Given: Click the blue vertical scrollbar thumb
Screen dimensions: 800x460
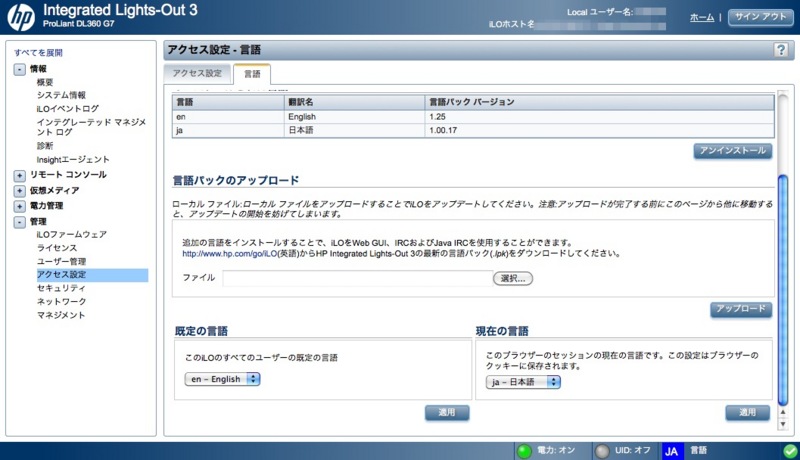Looking at the screenshot, I should point(783,290).
